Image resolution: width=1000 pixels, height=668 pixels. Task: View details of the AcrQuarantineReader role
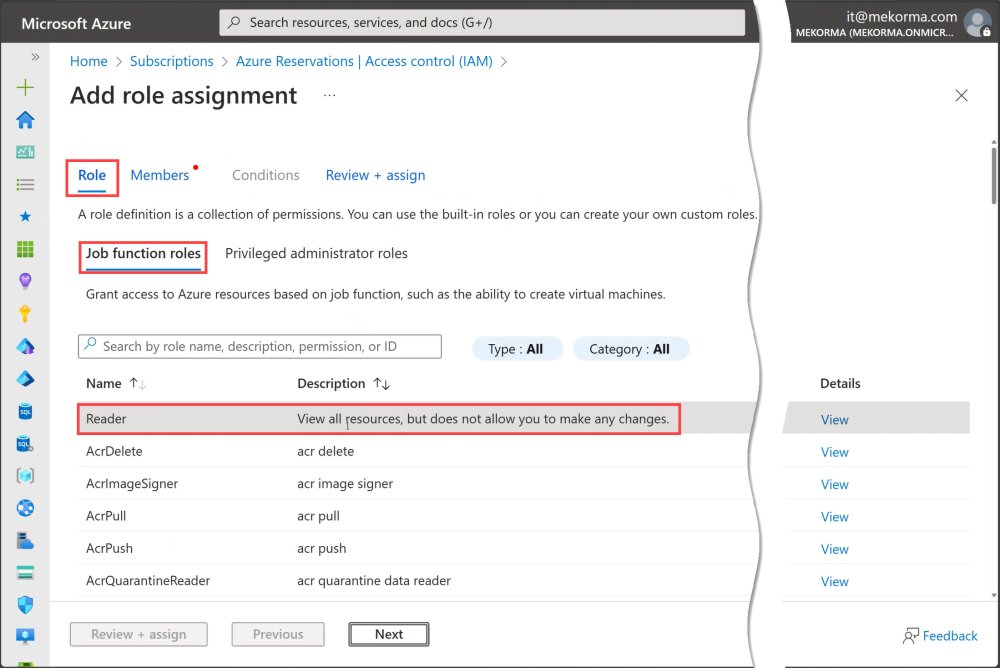[x=834, y=582]
